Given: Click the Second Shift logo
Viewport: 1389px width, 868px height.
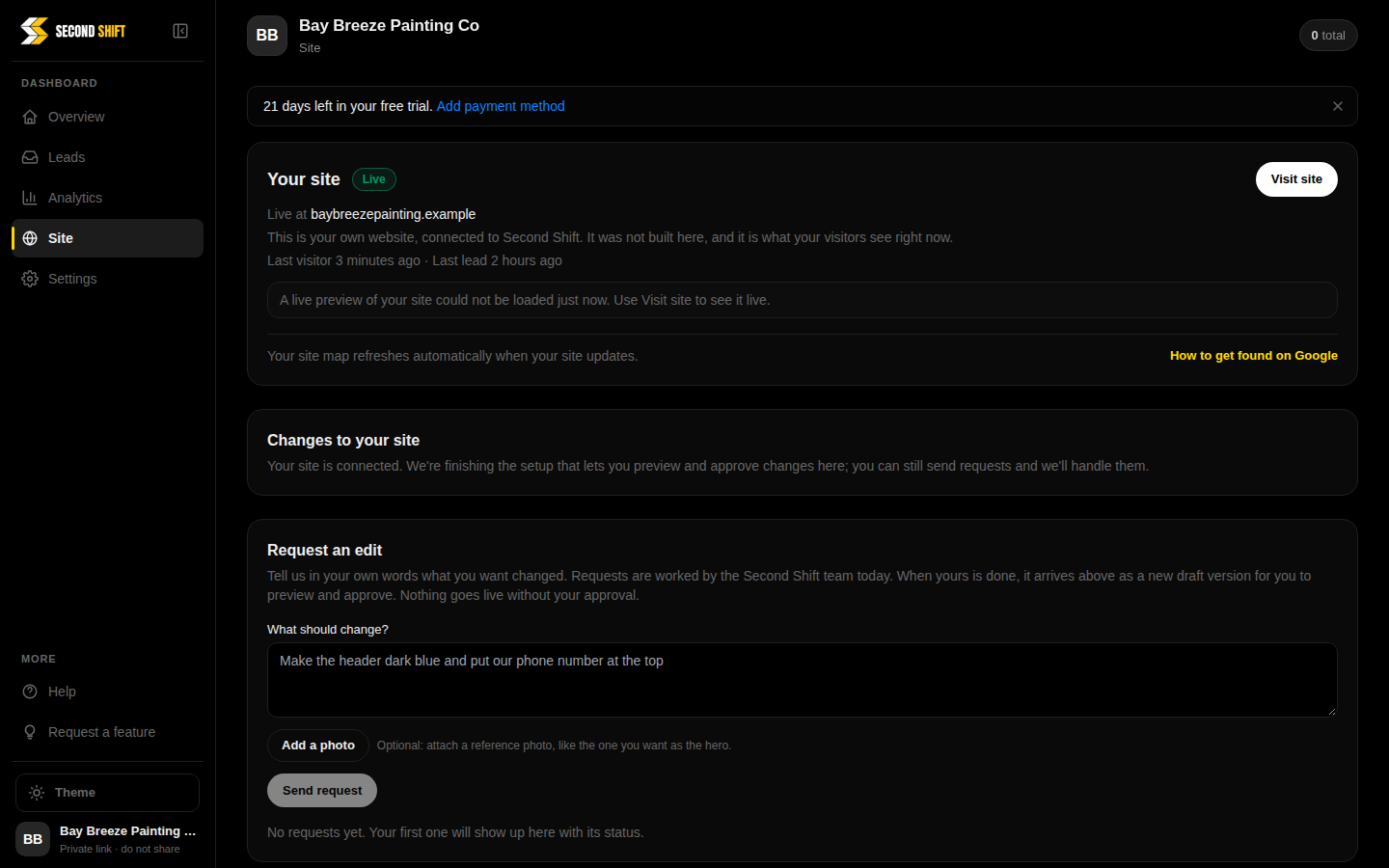Looking at the screenshot, I should pos(73,31).
